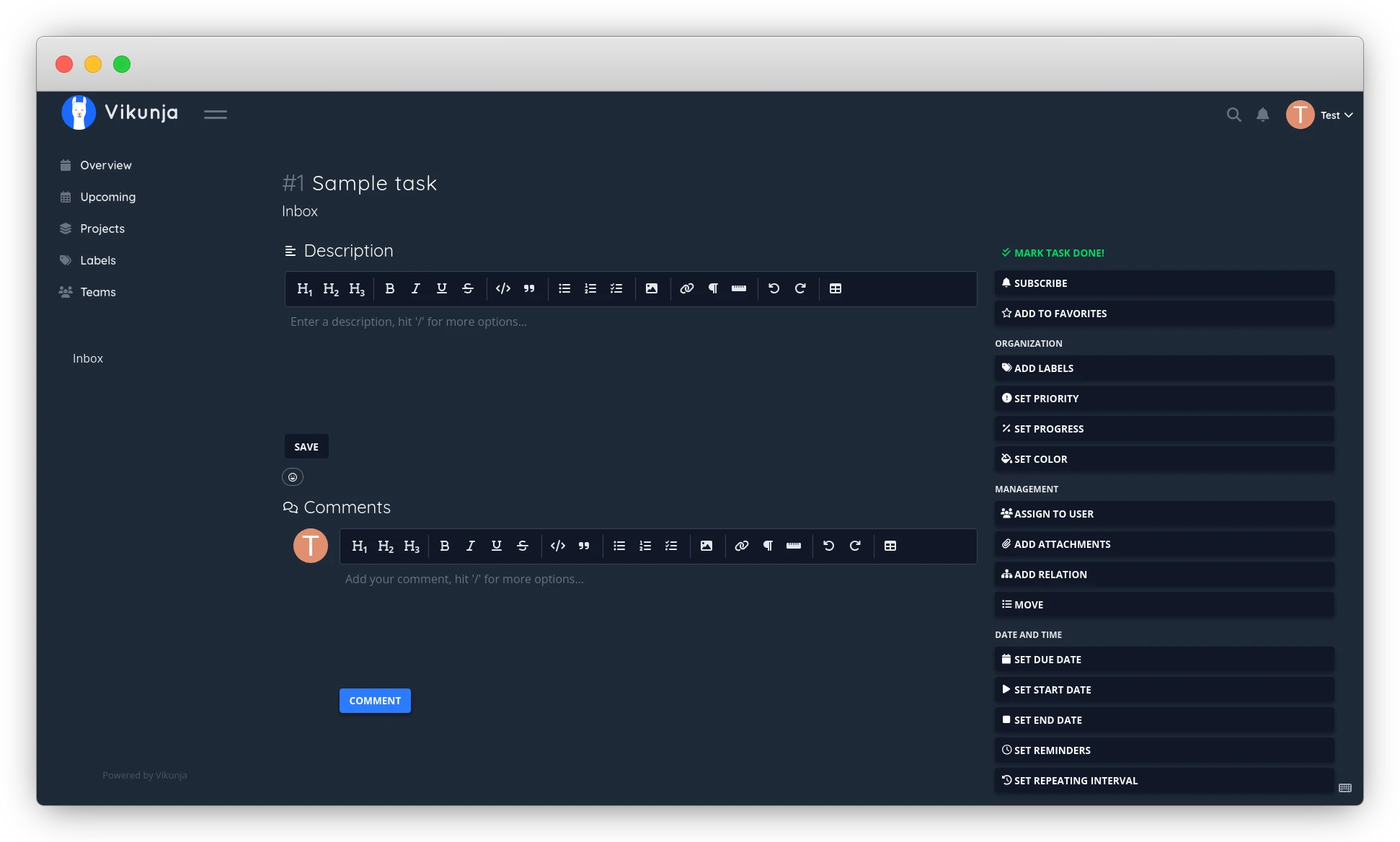The height and width of the screenshot is (842, 1400).
Task: Add link using description toolbar icon
Action: 687,288
